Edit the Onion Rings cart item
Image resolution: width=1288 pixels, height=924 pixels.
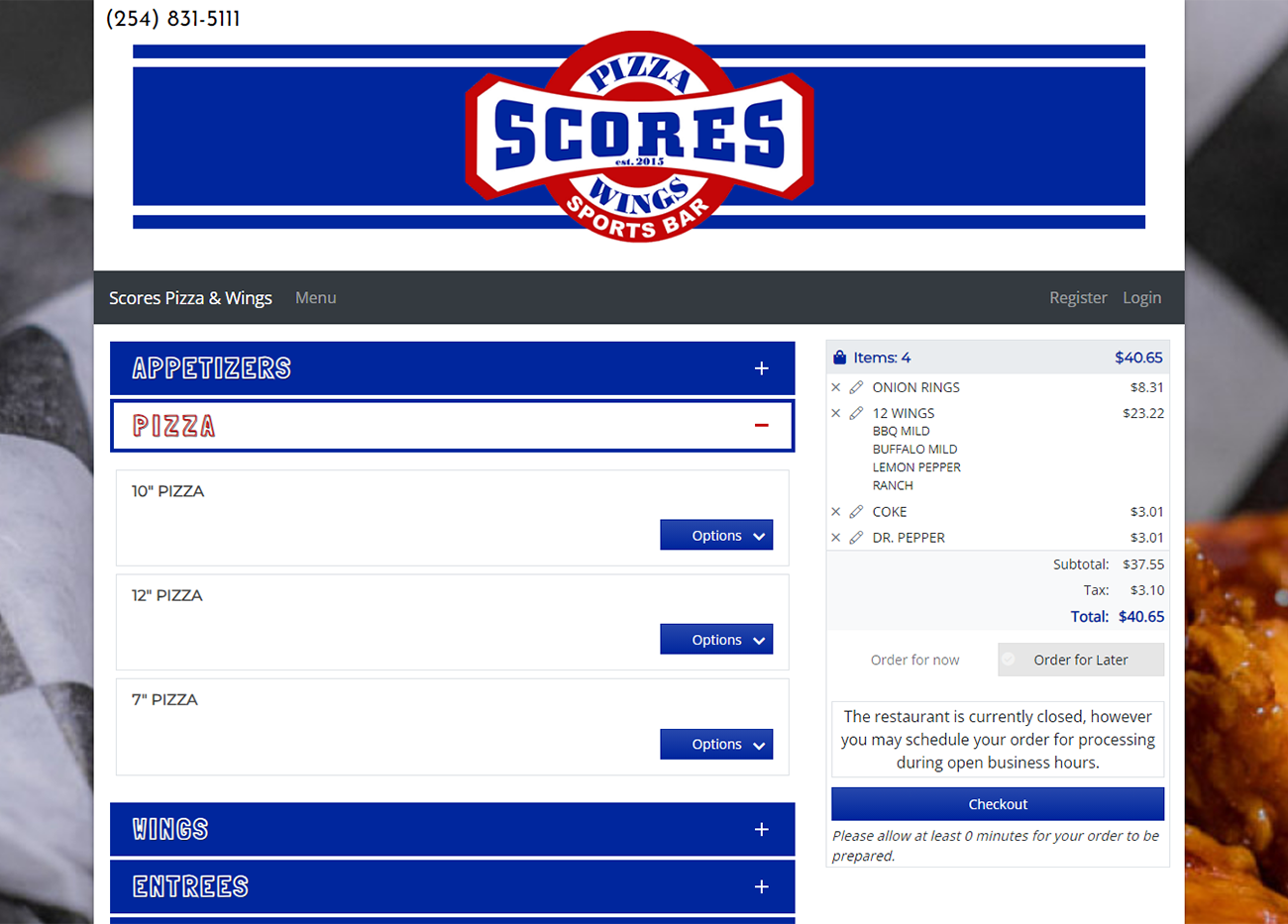click(856, 387)
